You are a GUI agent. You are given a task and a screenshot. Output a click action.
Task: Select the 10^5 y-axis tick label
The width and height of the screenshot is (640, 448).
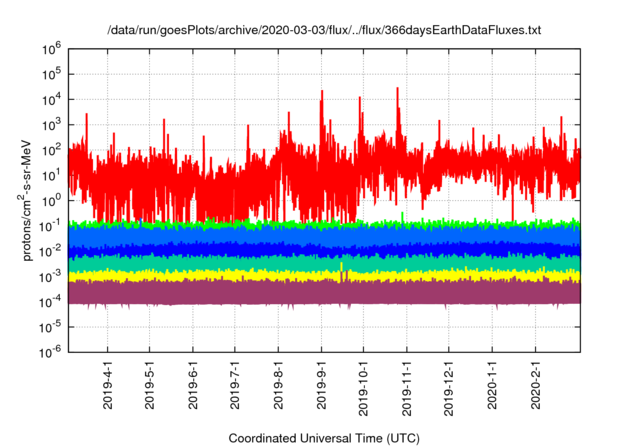pyautogui.click(x=51, y=74)
